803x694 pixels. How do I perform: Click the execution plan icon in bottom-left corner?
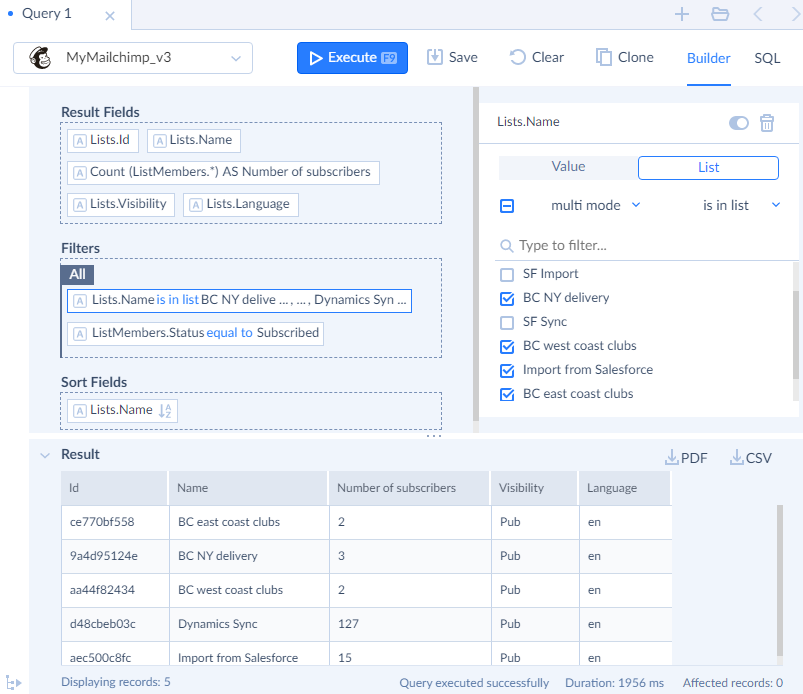[x=14, y=681]
